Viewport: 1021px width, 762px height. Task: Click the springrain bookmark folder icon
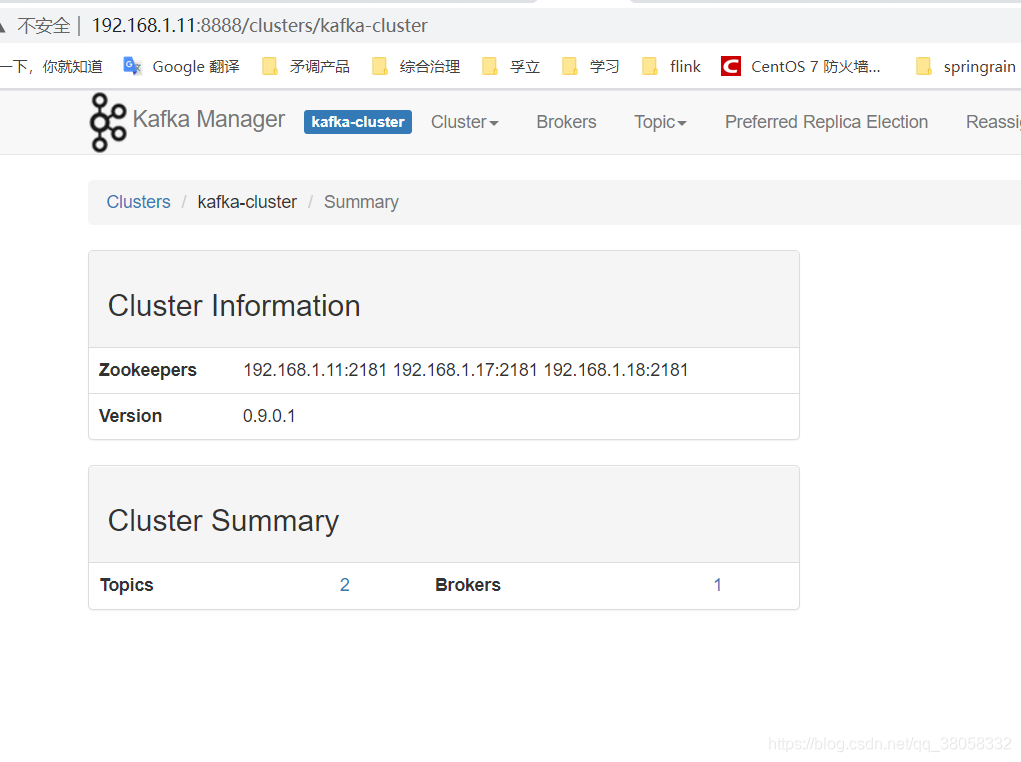coord(922,66)
